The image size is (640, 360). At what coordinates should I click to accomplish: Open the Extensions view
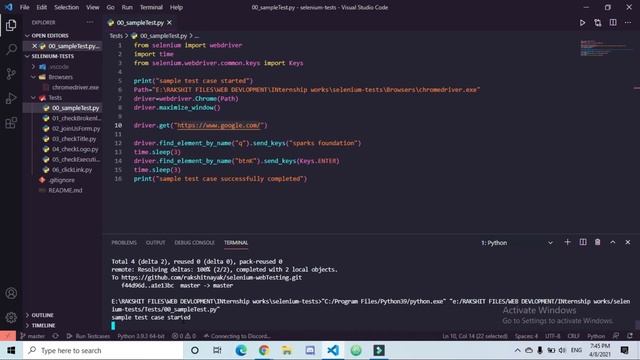pyautogui.click(x=11, y=123)
